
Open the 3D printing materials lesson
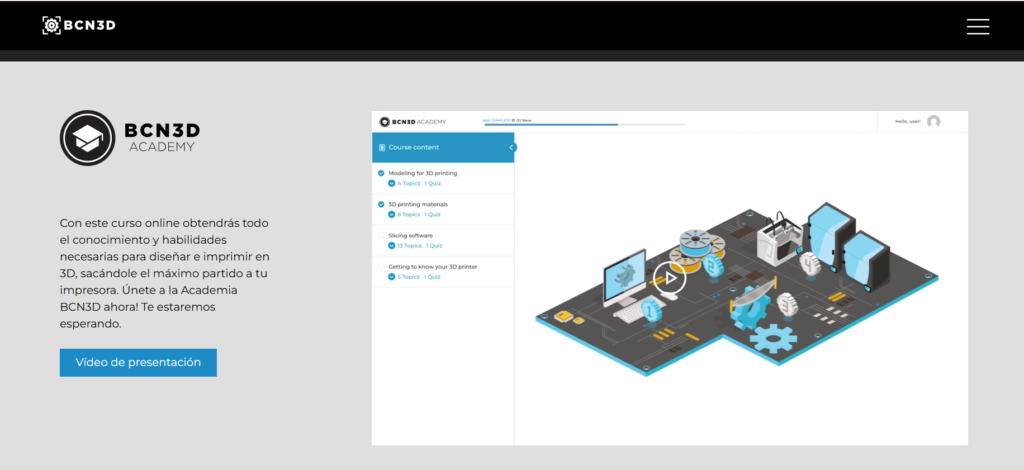(418, 204)
